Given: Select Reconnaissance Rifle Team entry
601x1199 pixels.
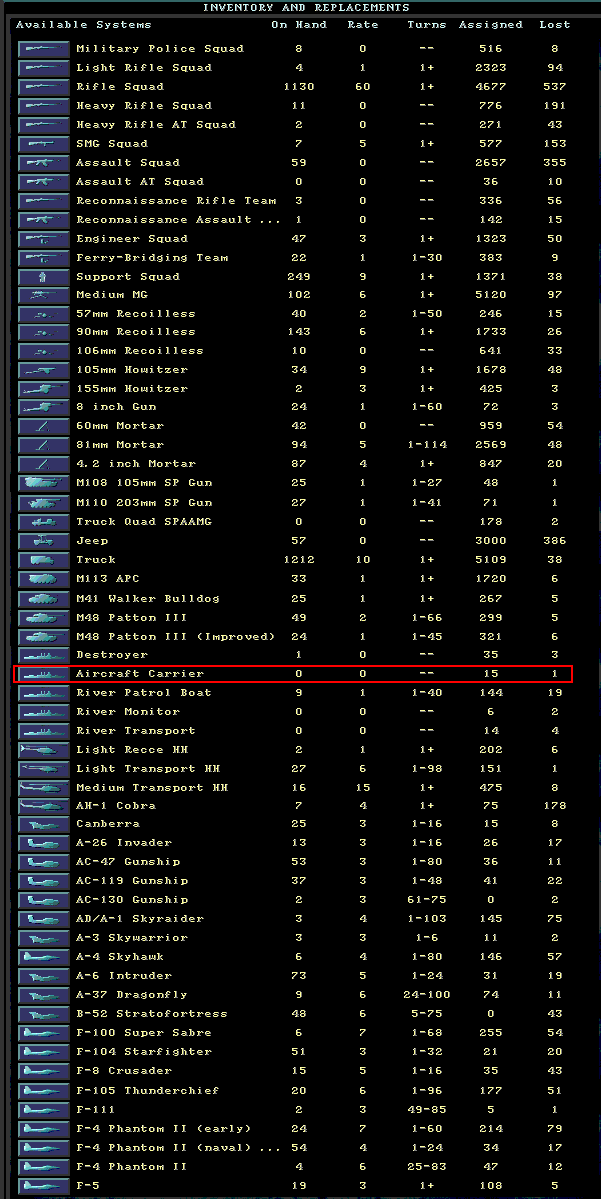Looking at the screenshot, I should tap(176, 201).
